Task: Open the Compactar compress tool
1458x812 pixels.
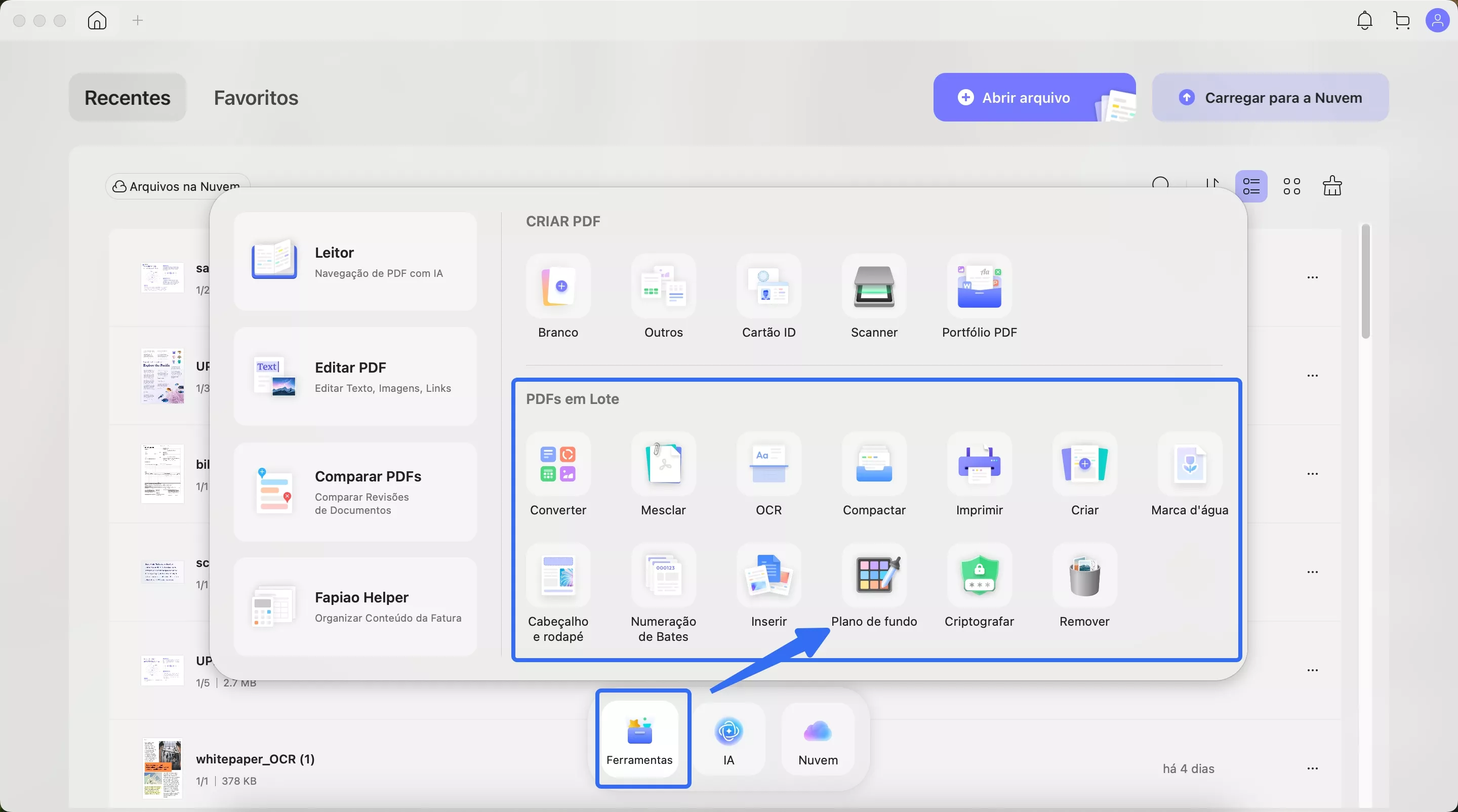Action: point(873,464)
